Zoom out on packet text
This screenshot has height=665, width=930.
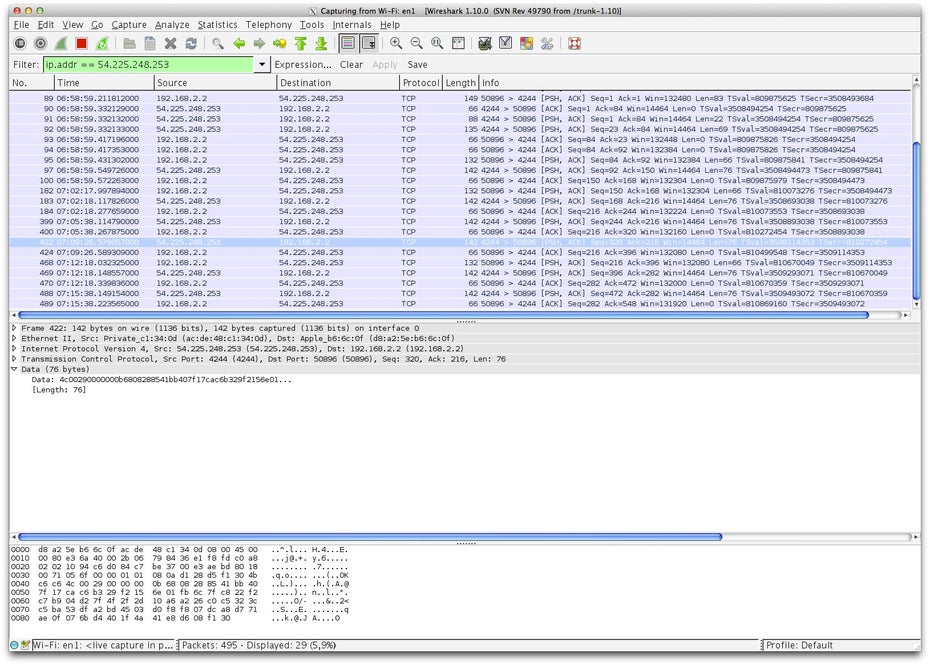pyautogui.click(x=416, y=43)
